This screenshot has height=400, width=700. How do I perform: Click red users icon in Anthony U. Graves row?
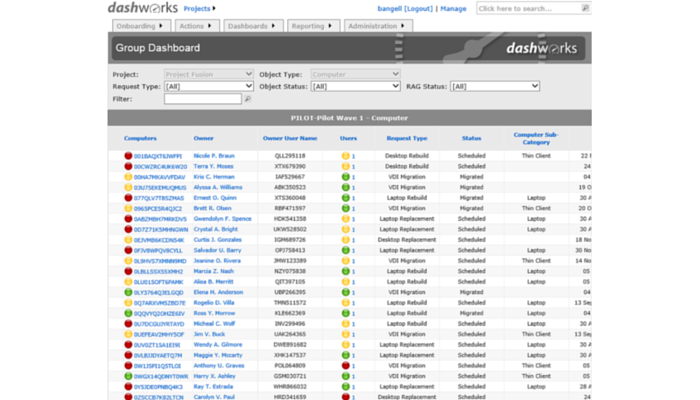(346, 366)
